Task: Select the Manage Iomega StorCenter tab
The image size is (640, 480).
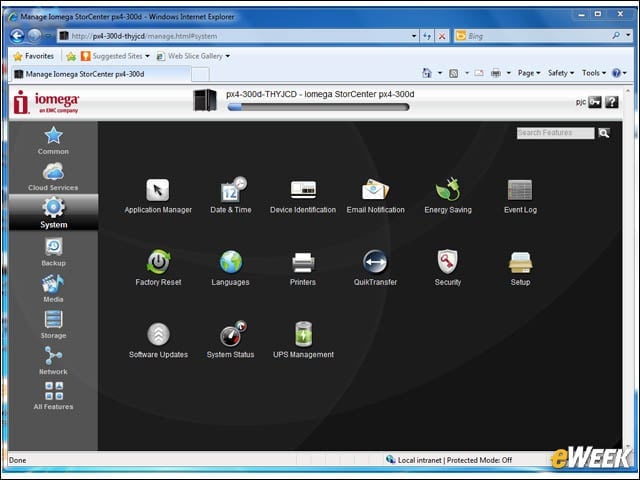Action: (x=100, y=74)
